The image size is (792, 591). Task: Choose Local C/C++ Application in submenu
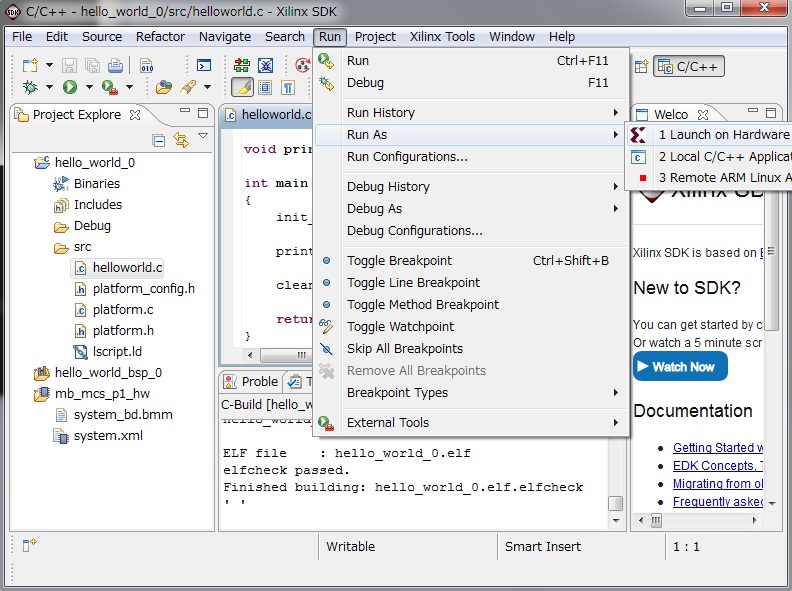click(711, 157)
